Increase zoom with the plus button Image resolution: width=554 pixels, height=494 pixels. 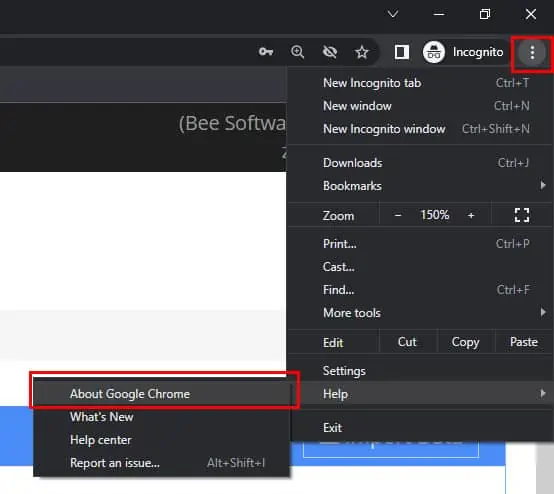tap(471, 215)
